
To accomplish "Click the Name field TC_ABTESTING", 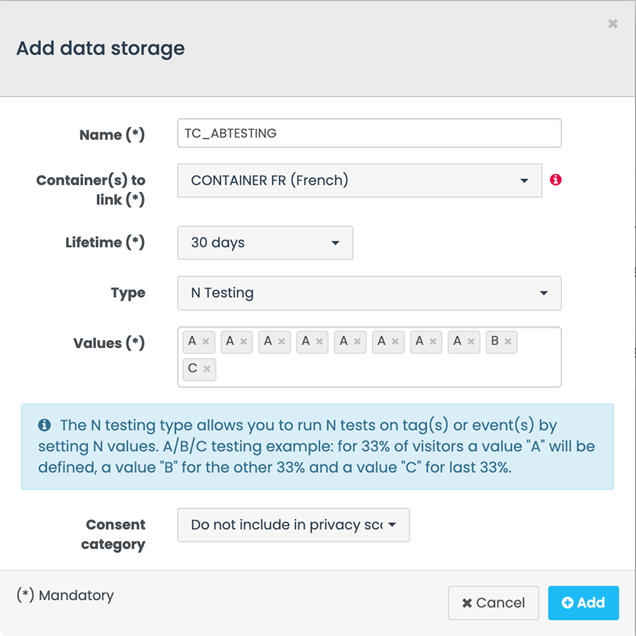I will click(x=369, y=133).
